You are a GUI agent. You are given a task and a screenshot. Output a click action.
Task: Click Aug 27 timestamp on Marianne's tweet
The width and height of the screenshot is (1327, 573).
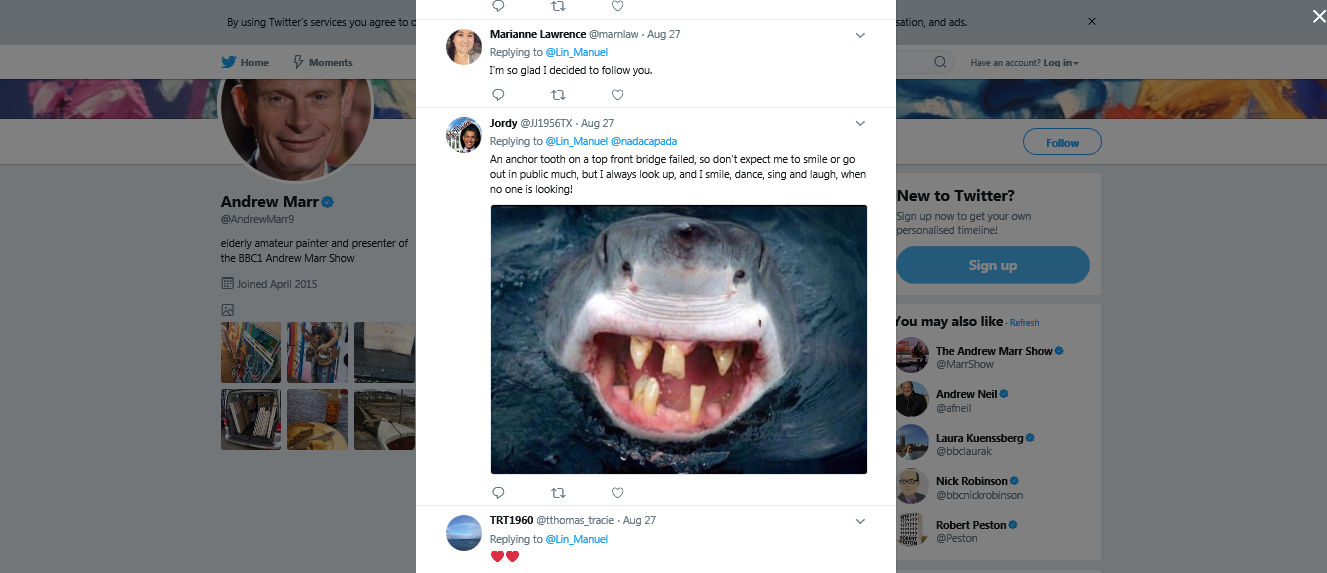pyautogui.click(x=664, y=34)
